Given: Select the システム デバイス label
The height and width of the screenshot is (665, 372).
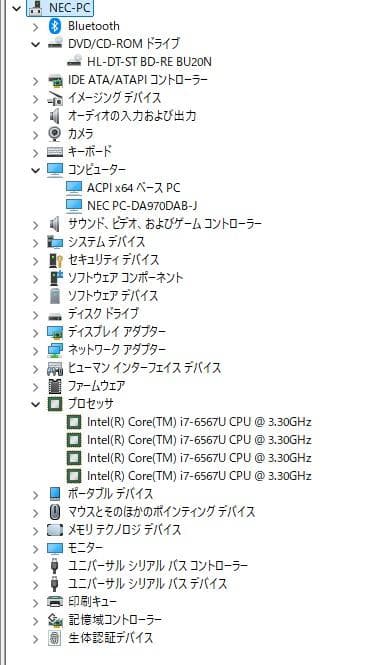Looking at the screenshot, I should 106,242.
